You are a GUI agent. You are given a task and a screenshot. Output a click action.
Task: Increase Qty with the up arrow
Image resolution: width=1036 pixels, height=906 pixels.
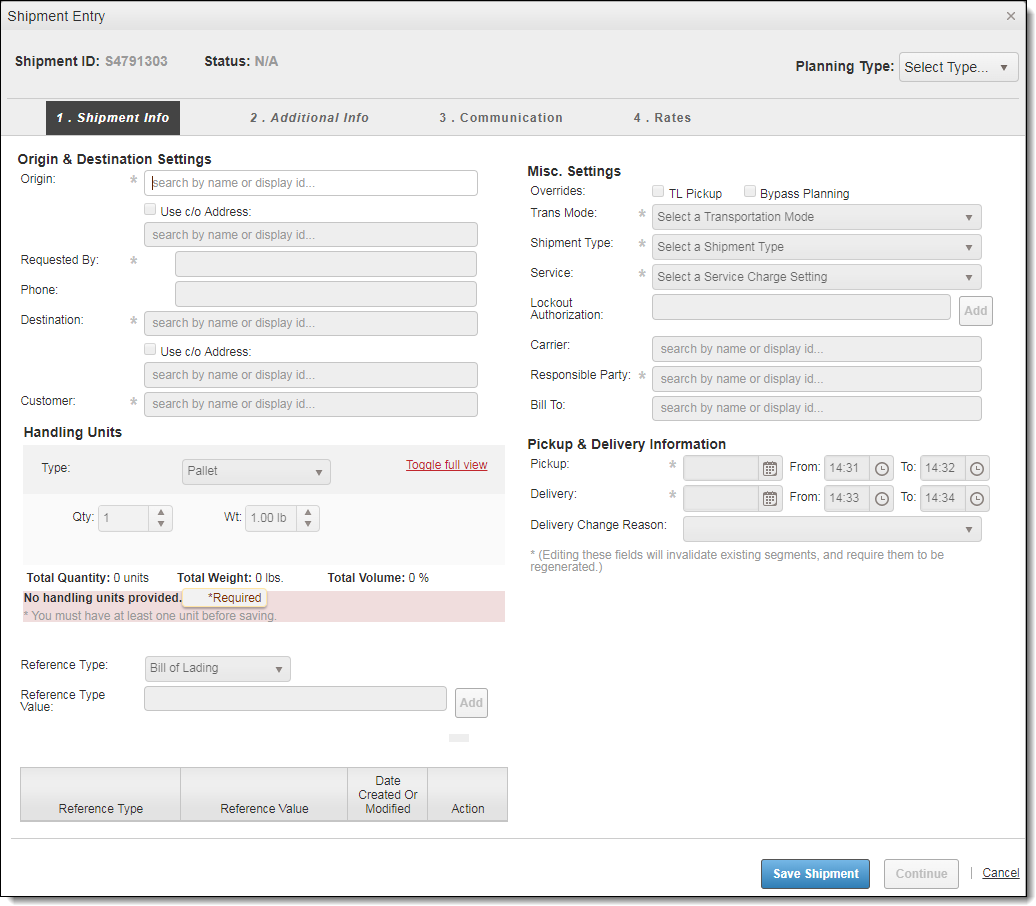[x=160, y=513]
